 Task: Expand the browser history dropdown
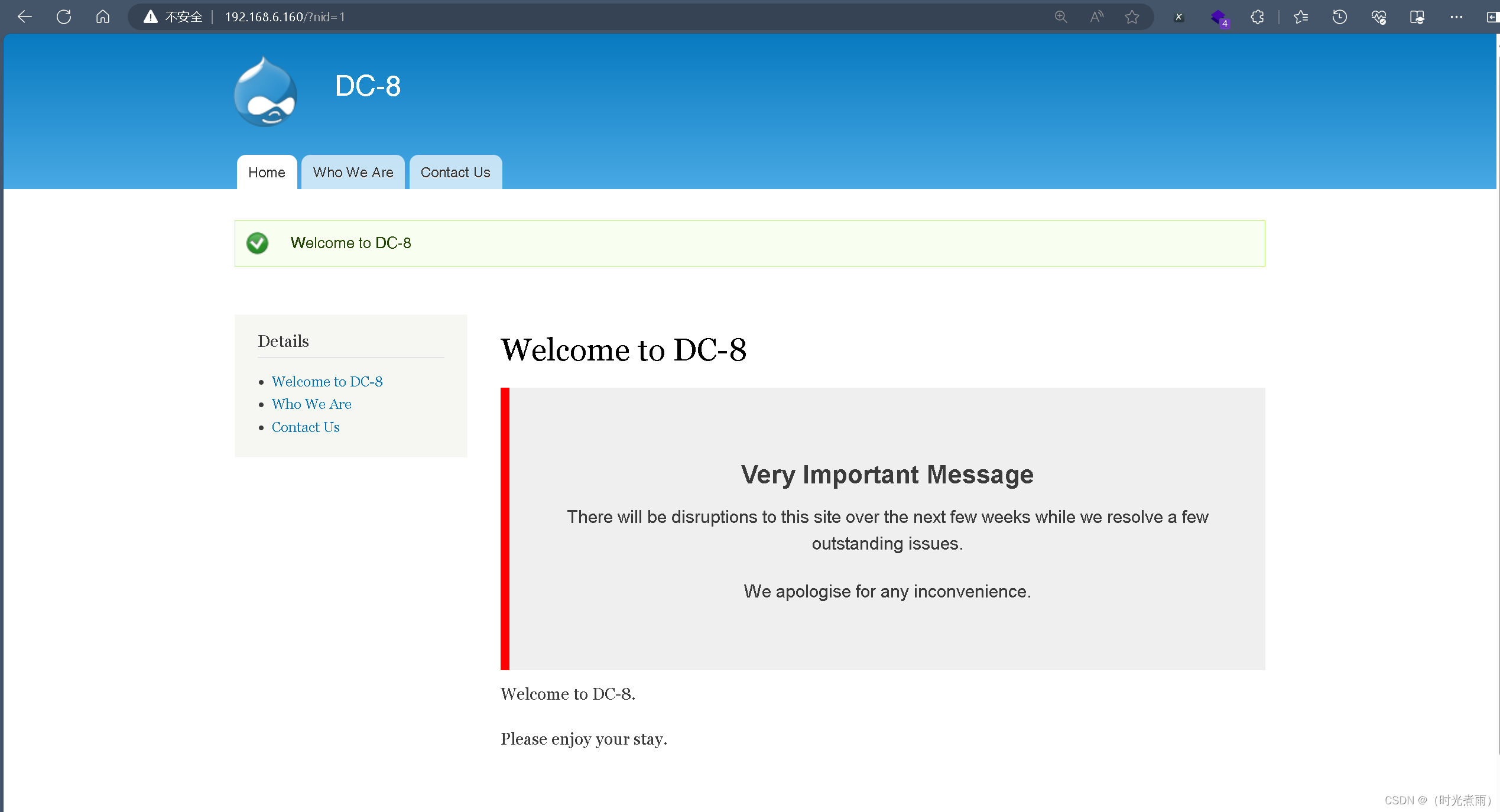click(x=1339, y=16)
